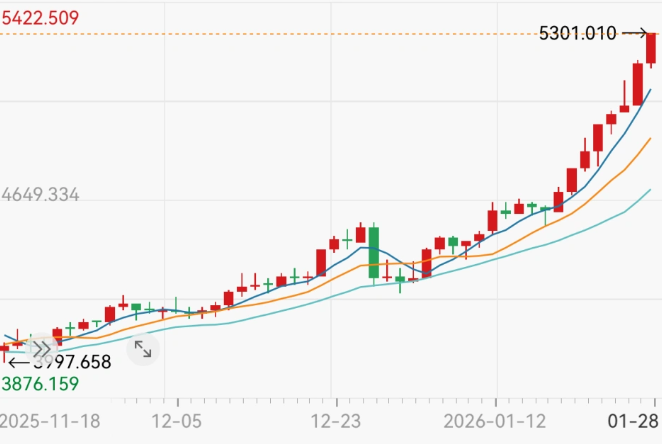Click the double-chevron scroll icon

pyautogui.click(x=41, y=350)
